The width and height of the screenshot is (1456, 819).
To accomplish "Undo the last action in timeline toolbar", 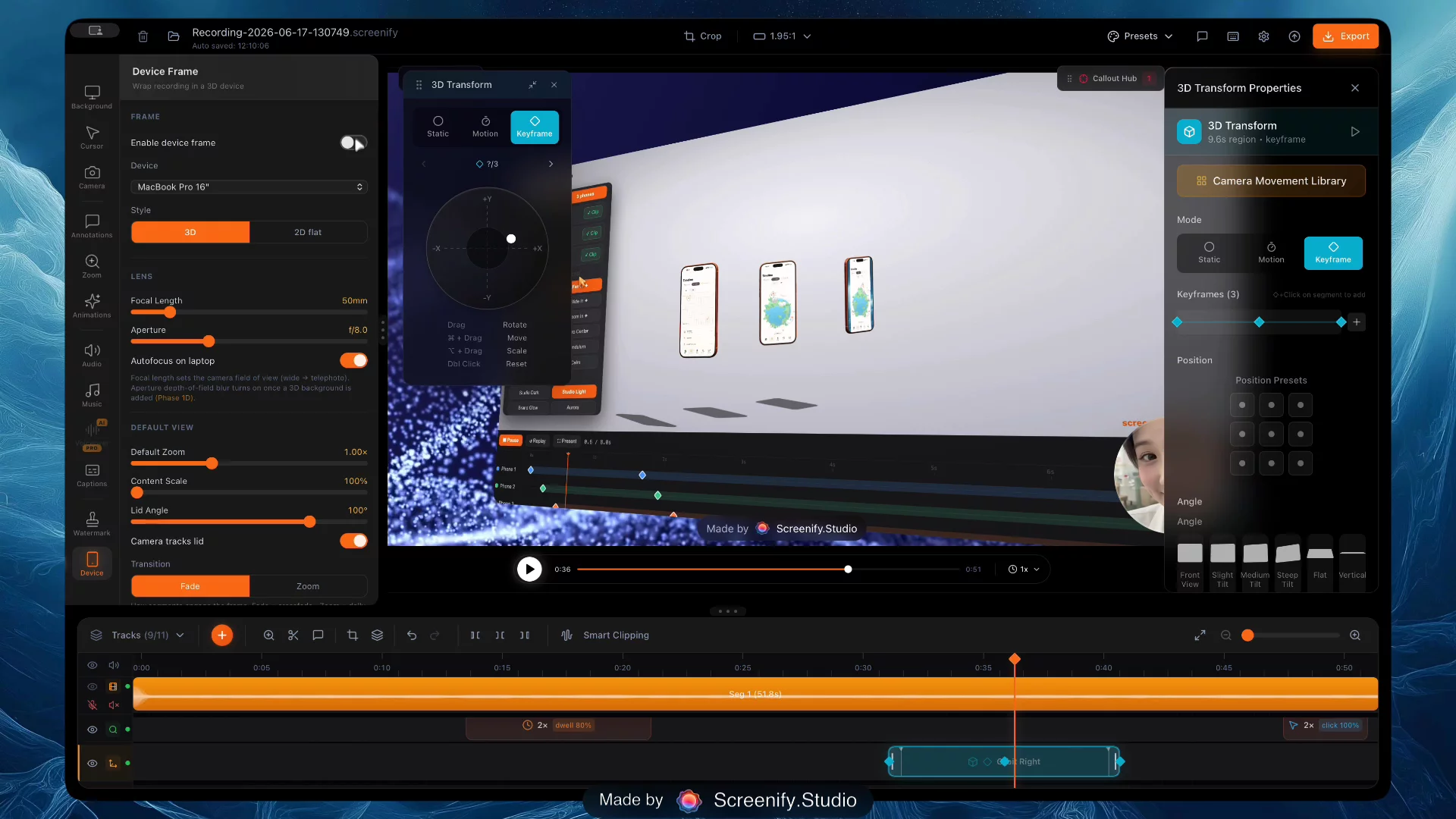I will pos(412,635).
